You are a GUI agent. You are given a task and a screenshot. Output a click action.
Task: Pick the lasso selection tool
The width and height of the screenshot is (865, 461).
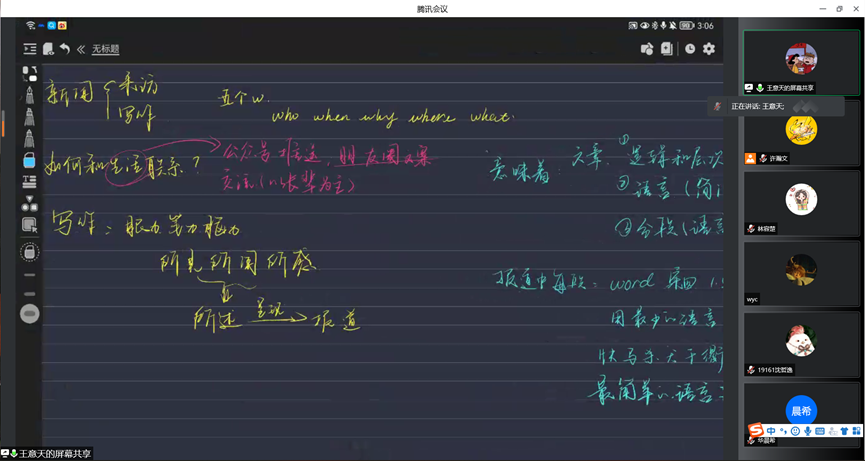(x=29, y=225)
